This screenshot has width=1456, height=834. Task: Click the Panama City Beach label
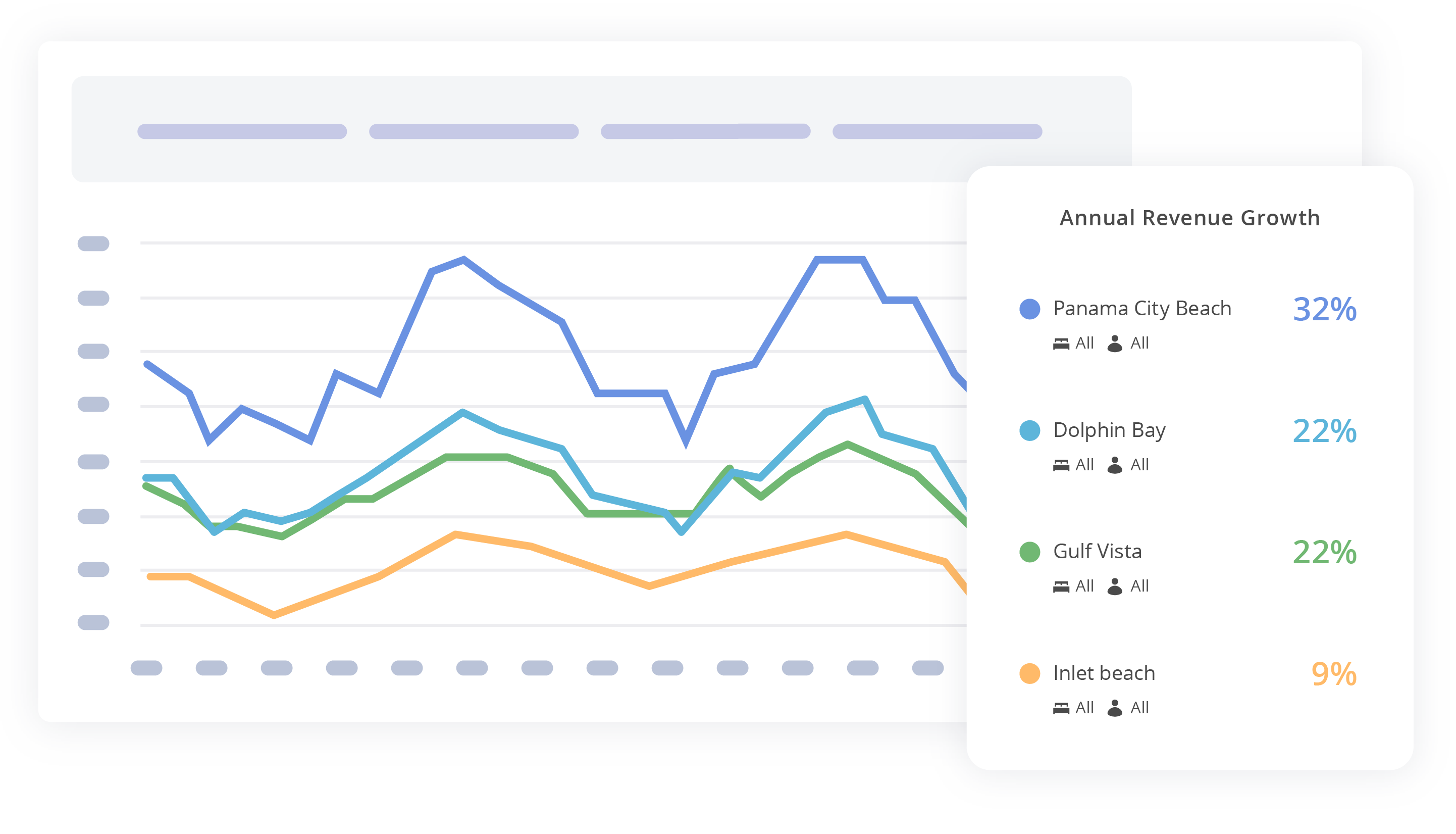(x=1142, y=309)
